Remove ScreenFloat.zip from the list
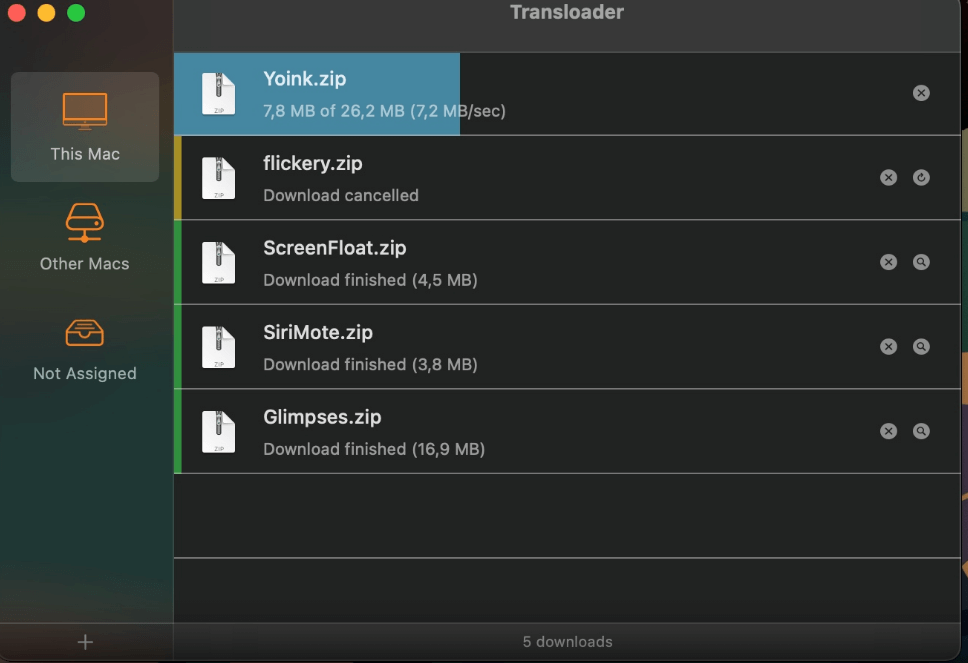 (x=888, y=262)
